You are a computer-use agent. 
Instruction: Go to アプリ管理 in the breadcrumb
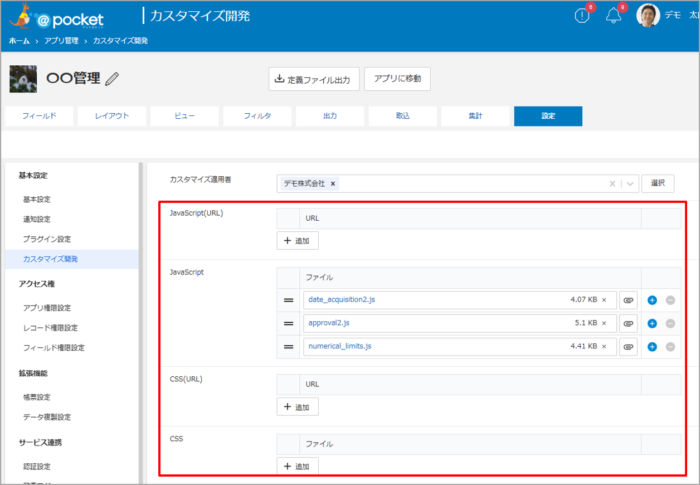point(62,41)
